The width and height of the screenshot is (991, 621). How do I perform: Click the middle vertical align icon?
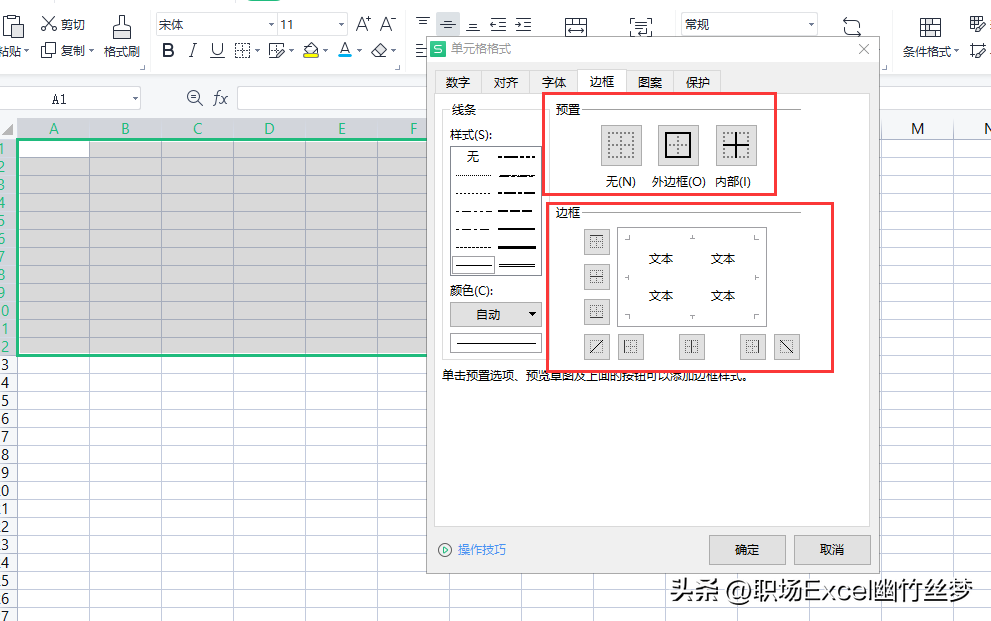447,25
